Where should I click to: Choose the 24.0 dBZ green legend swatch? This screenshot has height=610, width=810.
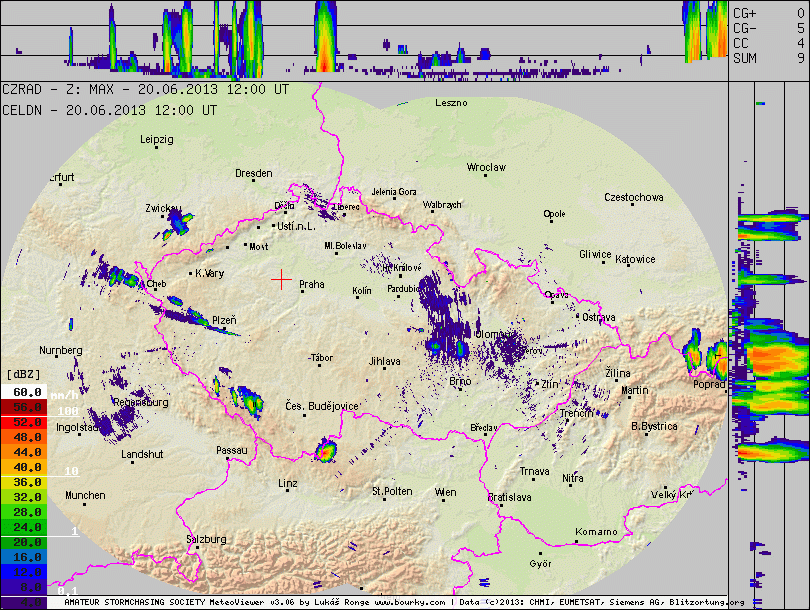pos(22,526)
